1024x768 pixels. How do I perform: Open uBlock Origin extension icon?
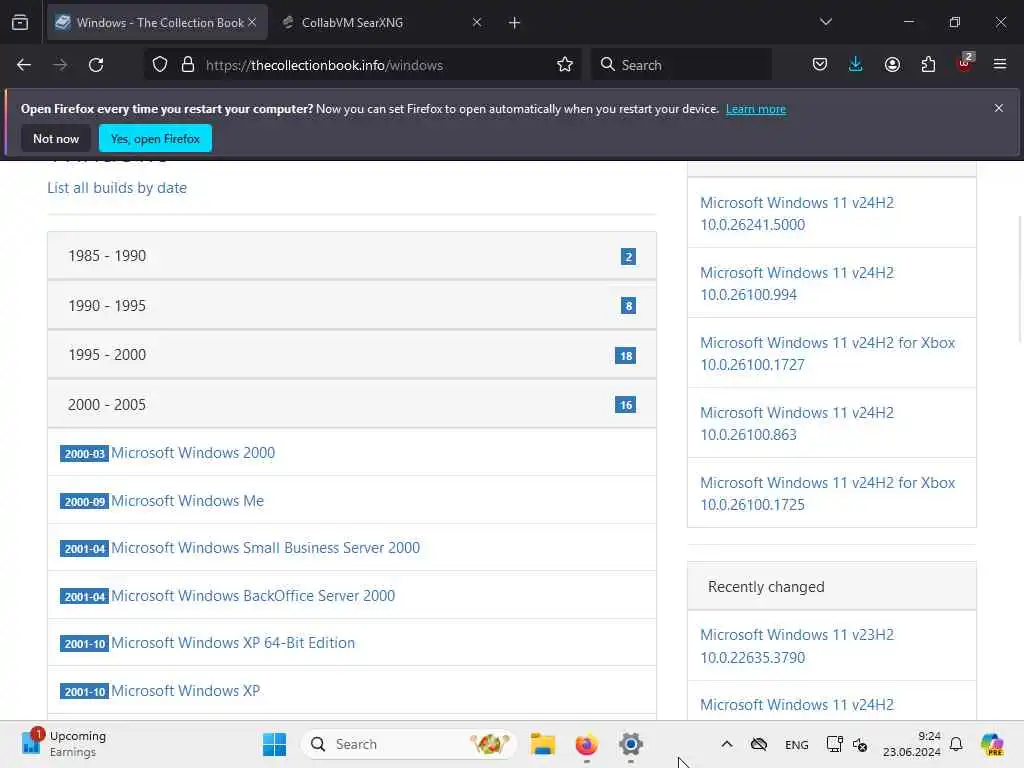pos(965,63)
